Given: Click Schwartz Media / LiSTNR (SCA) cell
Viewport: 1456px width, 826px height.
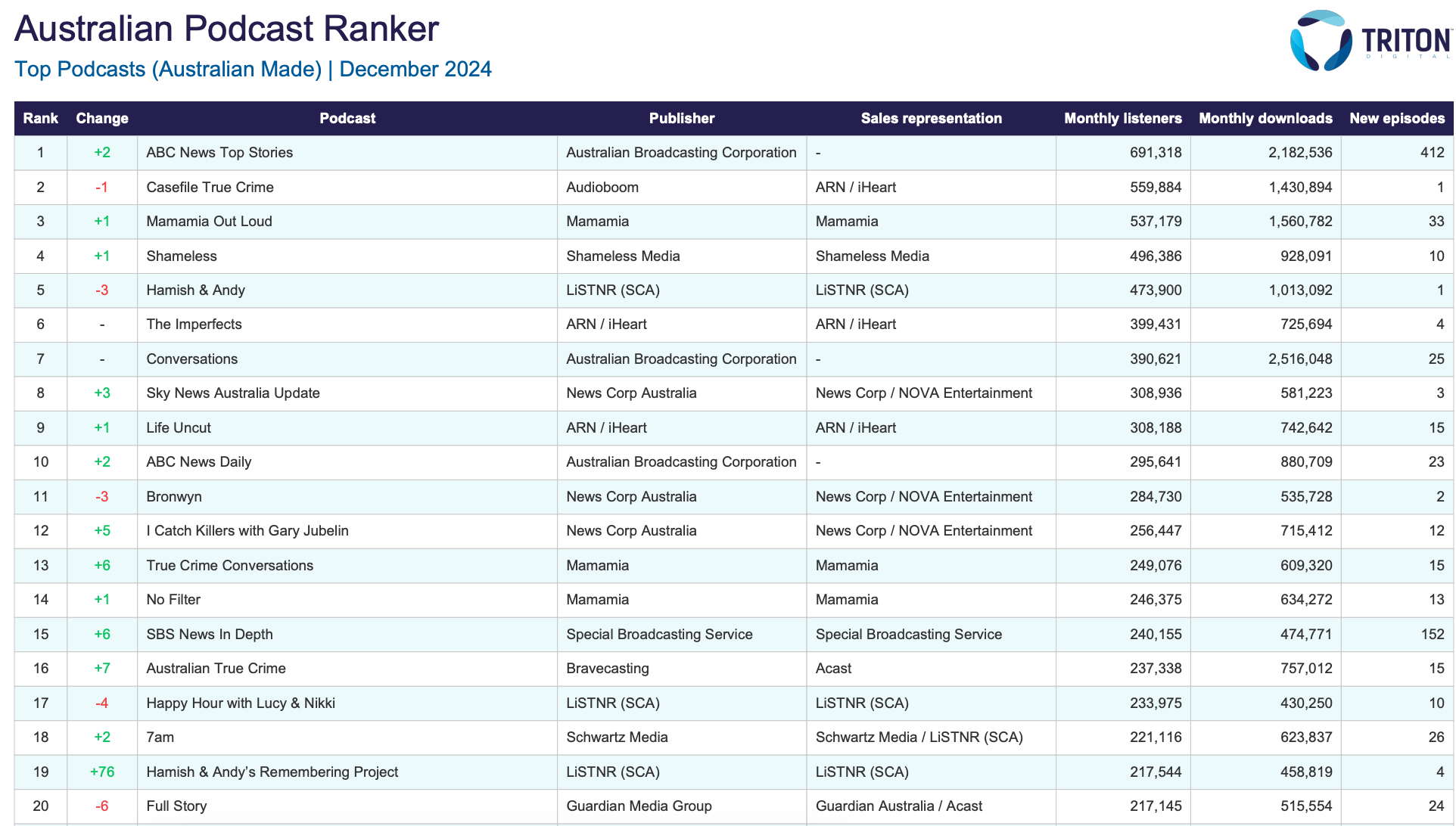Looking at the screenshot, I should pyautogui.click(x=932, y=737).
